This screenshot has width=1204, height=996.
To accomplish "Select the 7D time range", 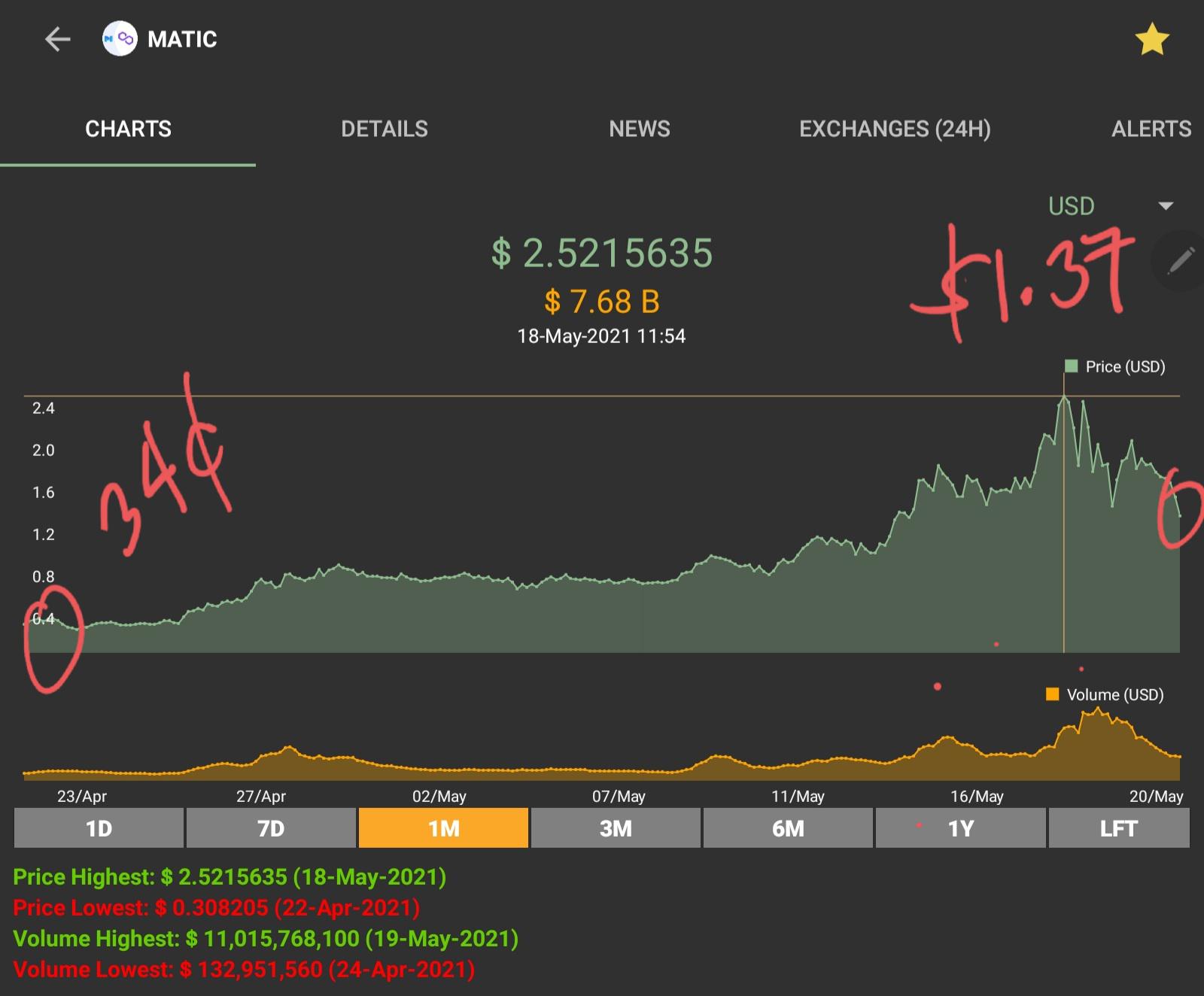I will click(271, 828).
